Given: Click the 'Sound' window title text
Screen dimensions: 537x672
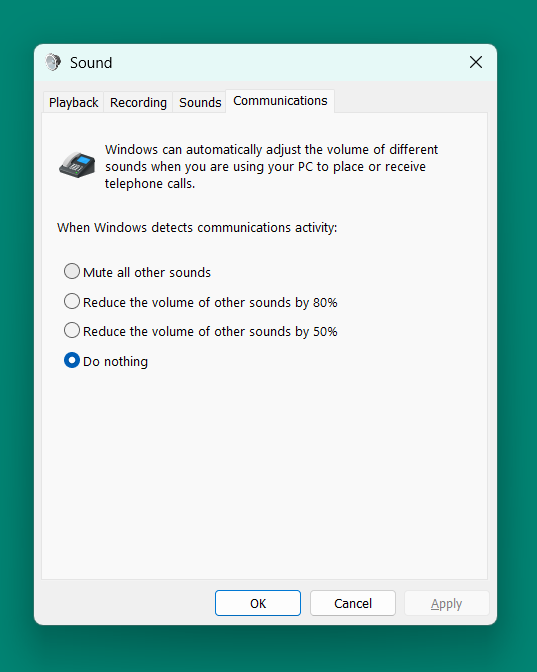Looking at the screenshot, I should coord(91,63).
